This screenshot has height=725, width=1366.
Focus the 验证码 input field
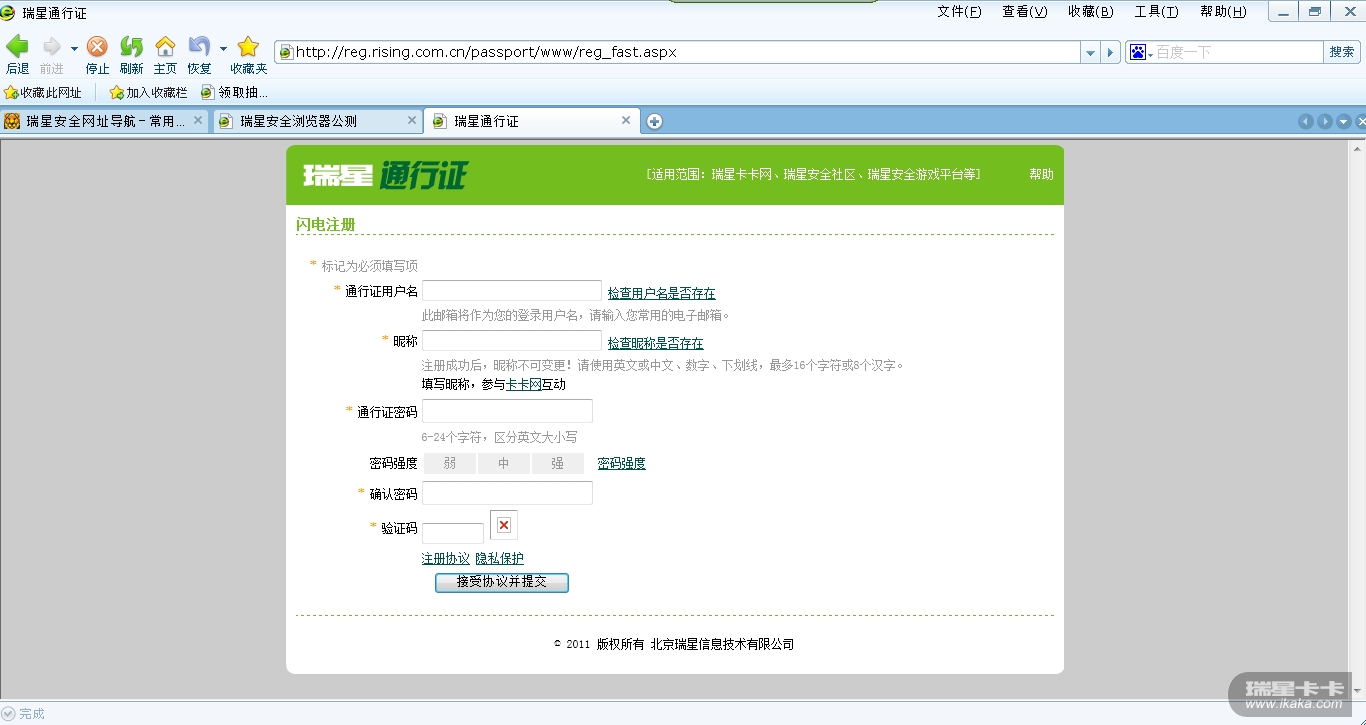click(453, 533)
